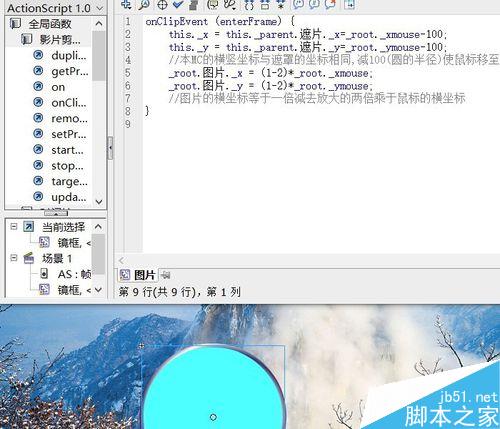
Task: Pin the current script with pushpin icon
Action: (x=165, y=275)
